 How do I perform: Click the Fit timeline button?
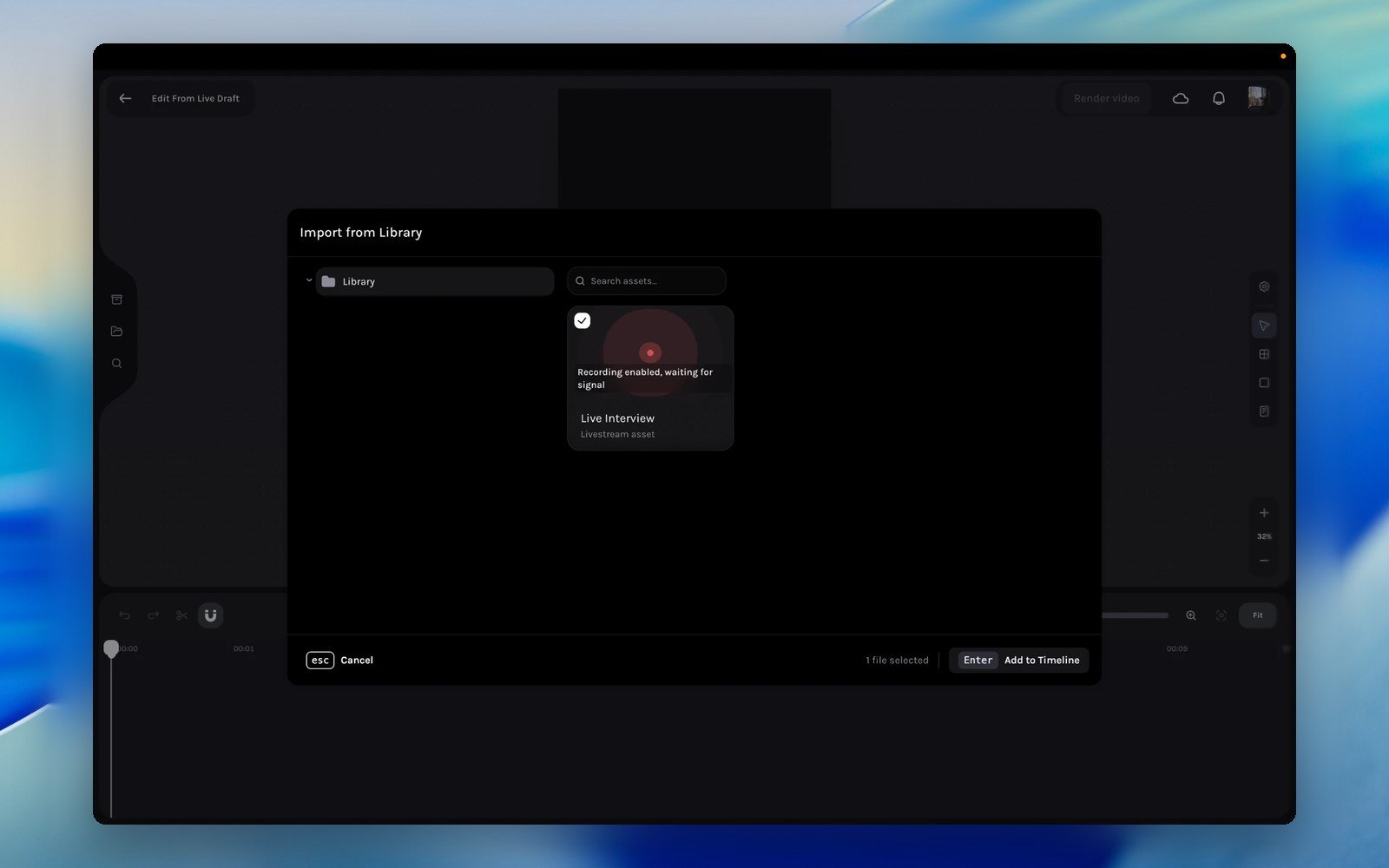[x=1257, y=615]
